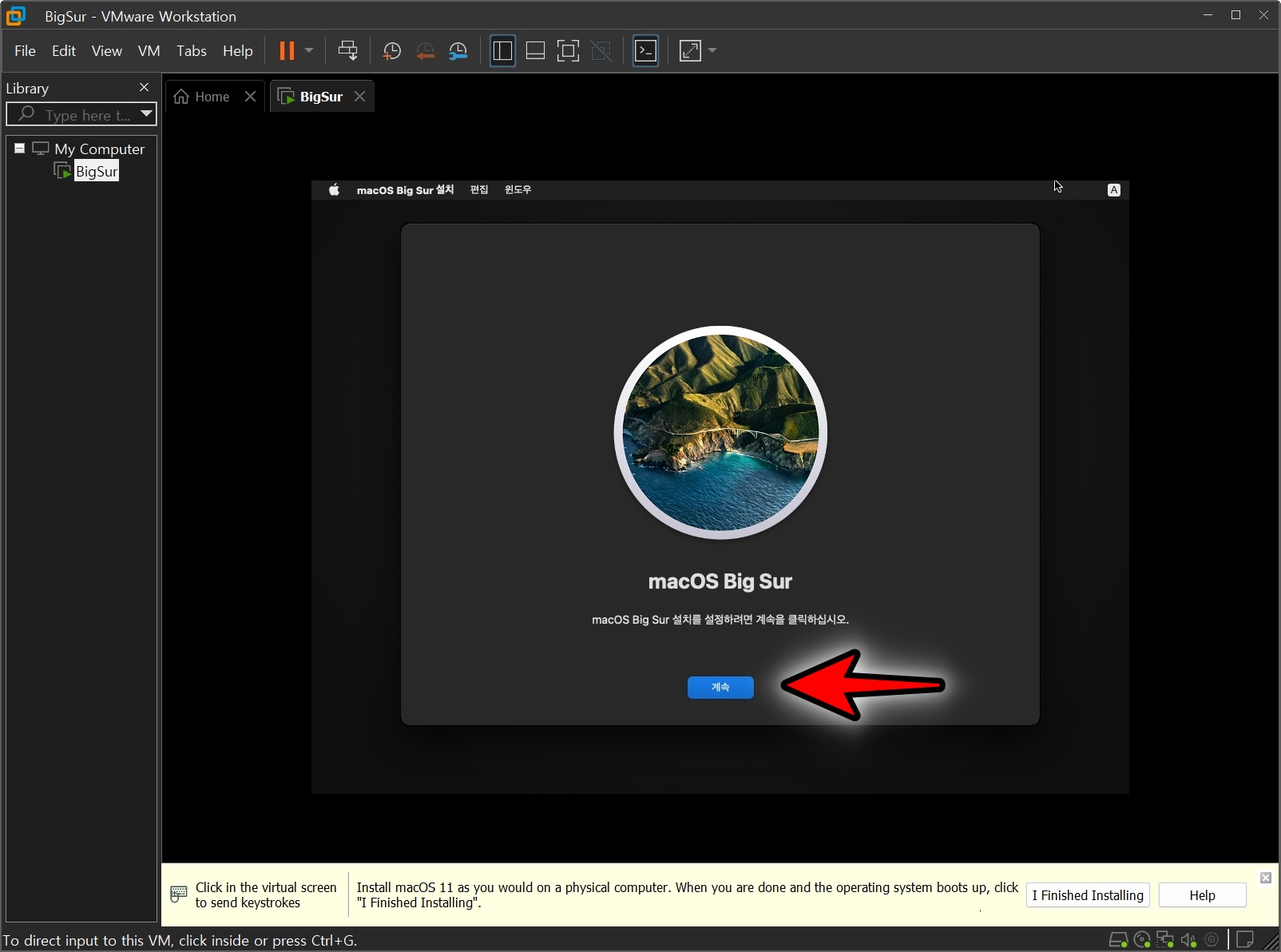Open the stretch options dropdown arrow
1281x952 pixels.
click(x=712, y=51)
